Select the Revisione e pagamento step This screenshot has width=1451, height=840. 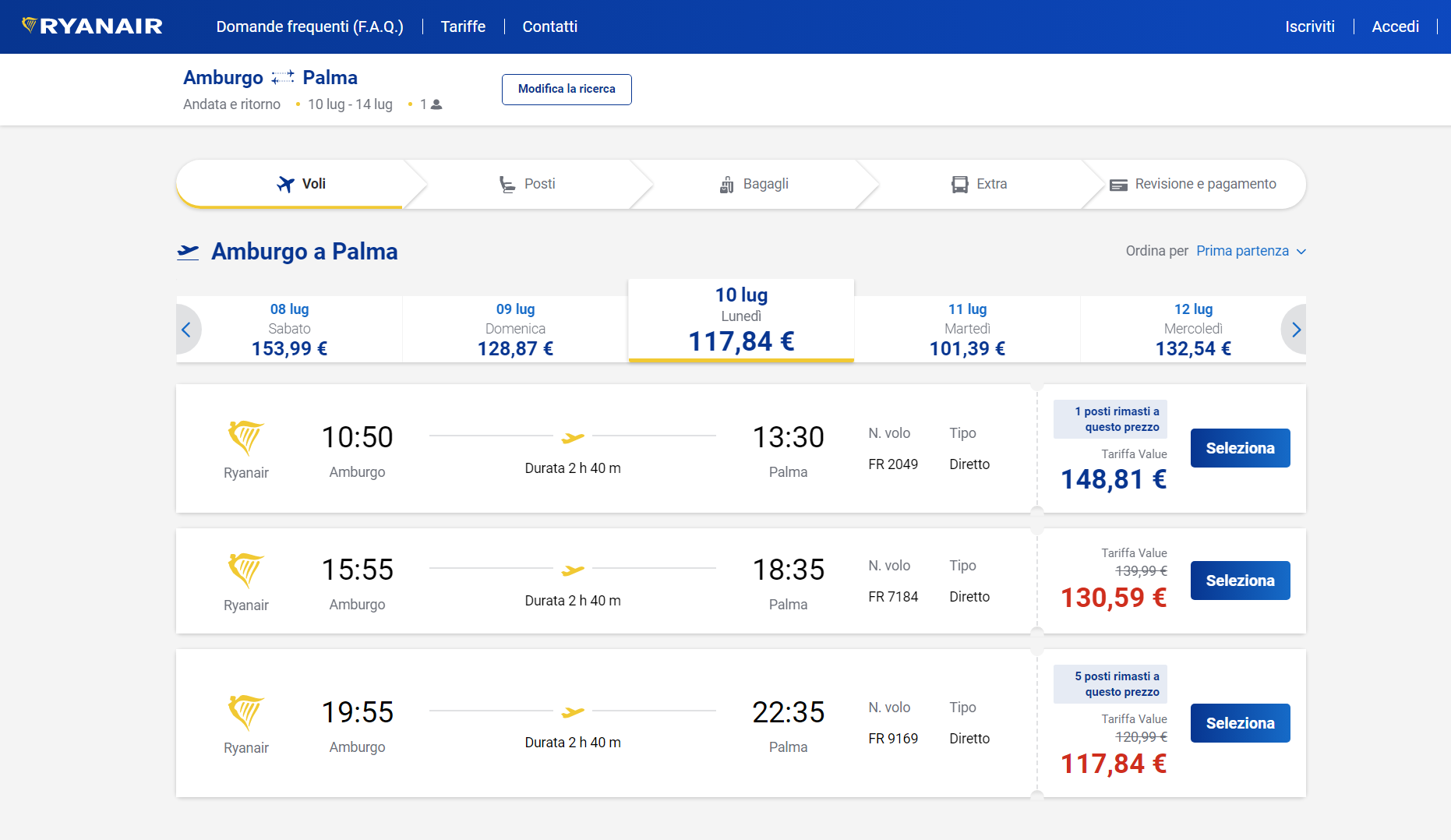pyautogui.click(x=1193, y=184)
